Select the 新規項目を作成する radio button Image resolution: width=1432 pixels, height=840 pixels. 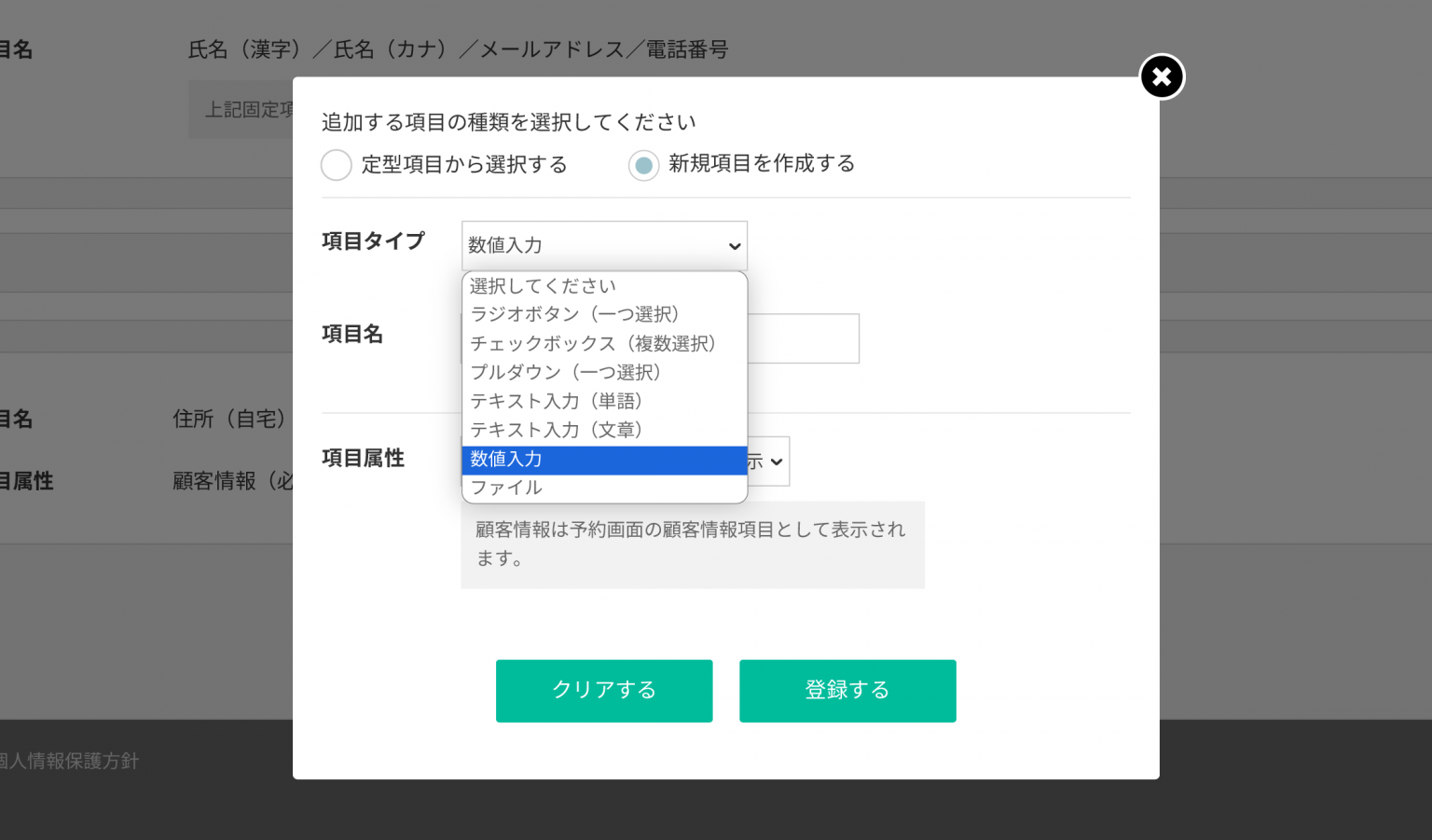pos(643,165)
